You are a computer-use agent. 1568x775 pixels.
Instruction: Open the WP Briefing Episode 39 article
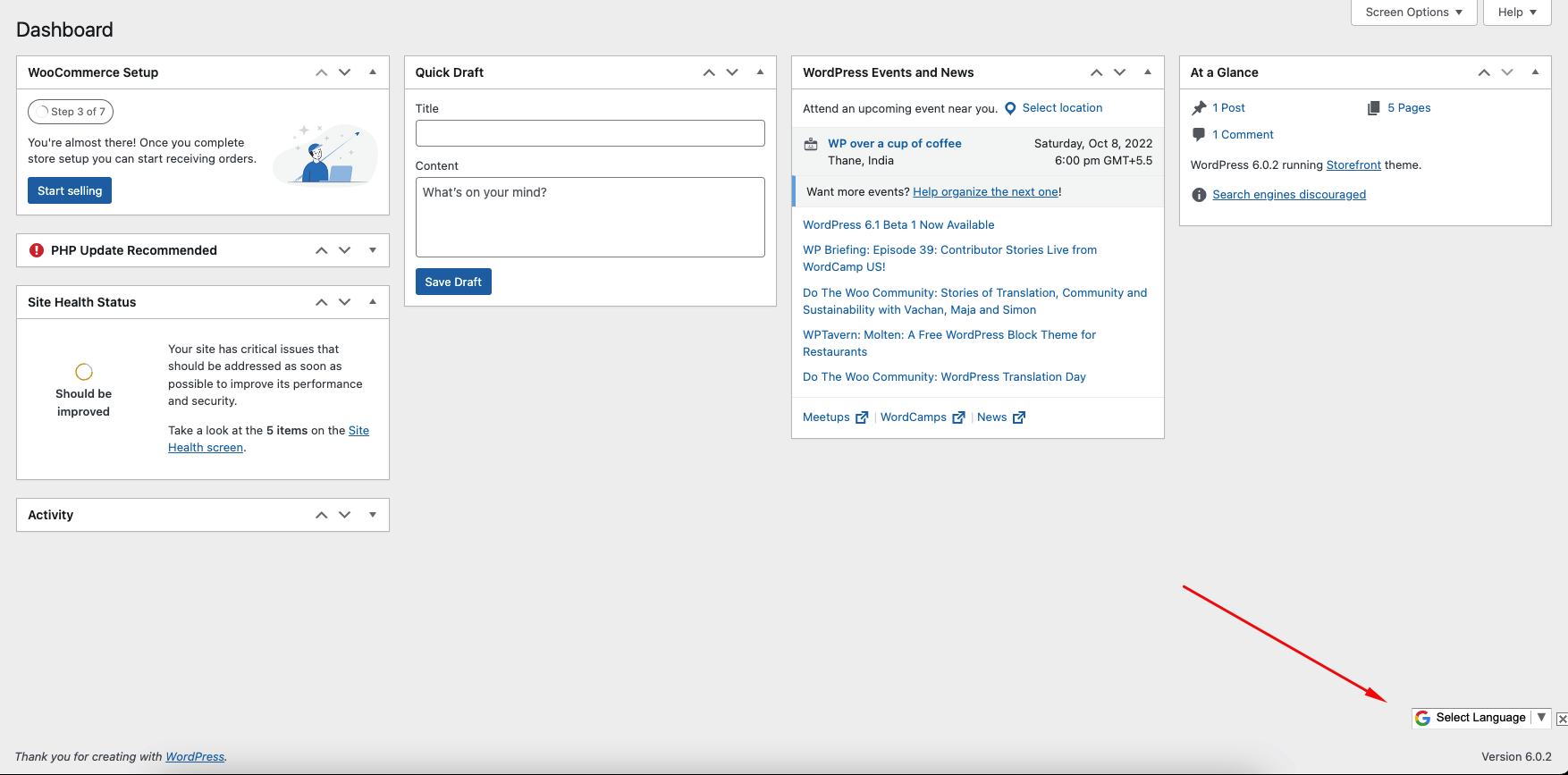pyautogui.click(x=949, y=258)
